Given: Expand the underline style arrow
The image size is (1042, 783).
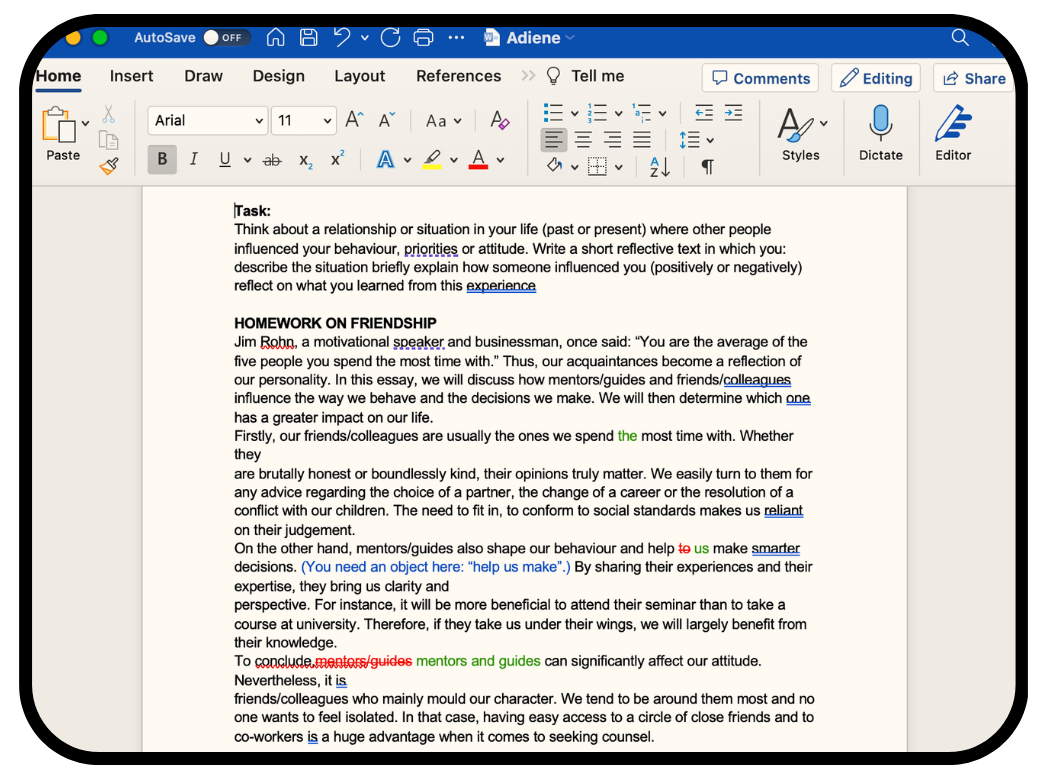Looking at the screenshot, I should pos(247,160).
